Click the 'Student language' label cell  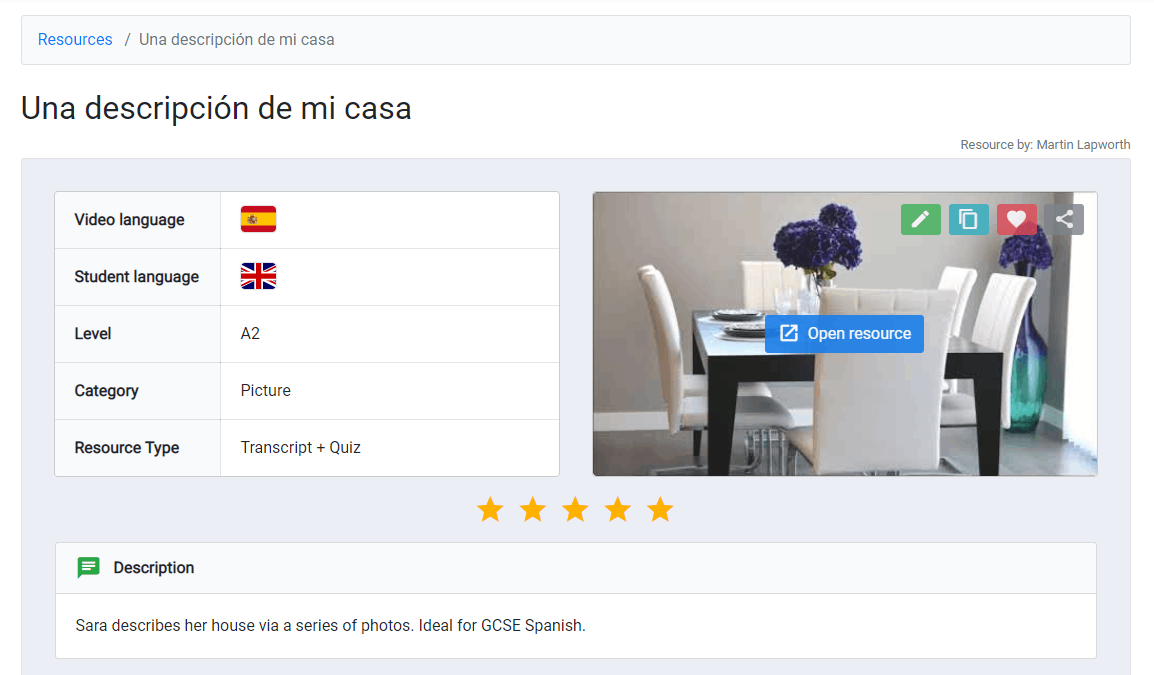(138, 277)
